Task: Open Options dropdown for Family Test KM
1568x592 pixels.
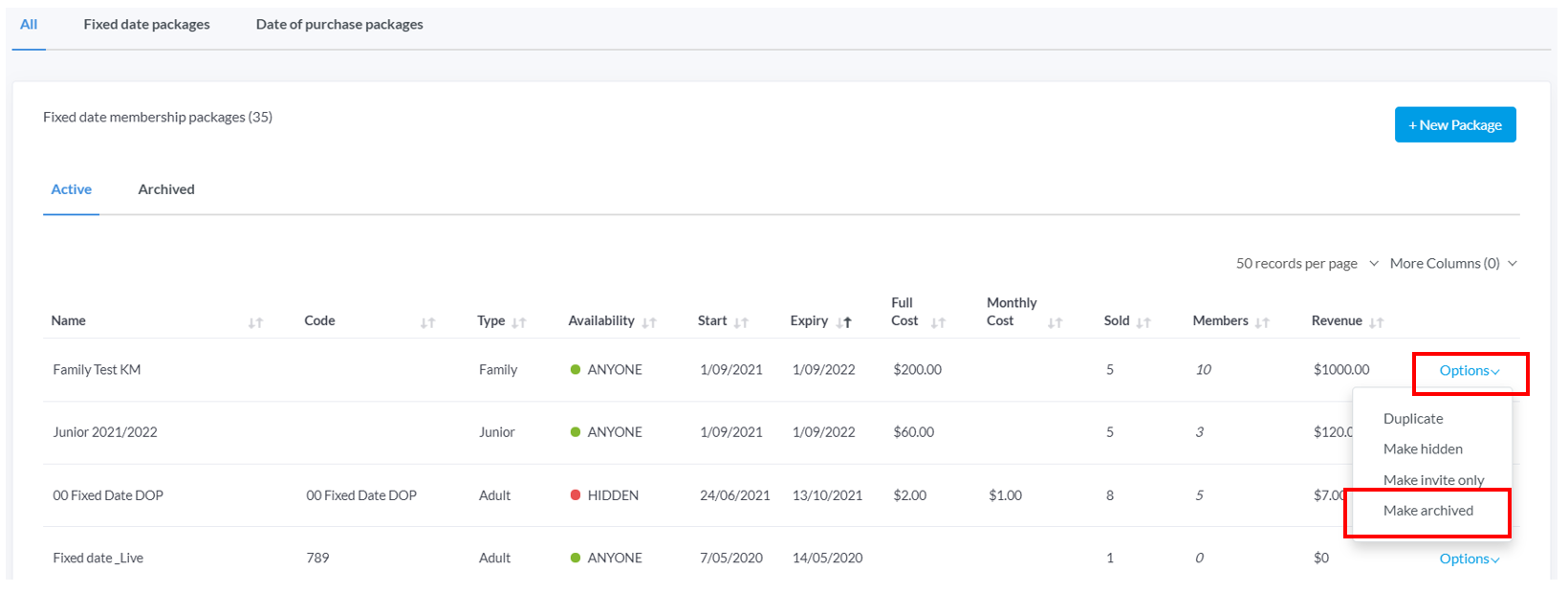Action: click(x=1470, y=371)
